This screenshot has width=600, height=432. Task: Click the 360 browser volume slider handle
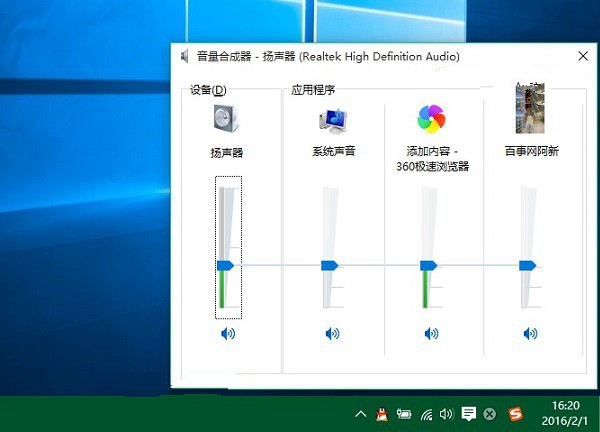tap(429, 265)
